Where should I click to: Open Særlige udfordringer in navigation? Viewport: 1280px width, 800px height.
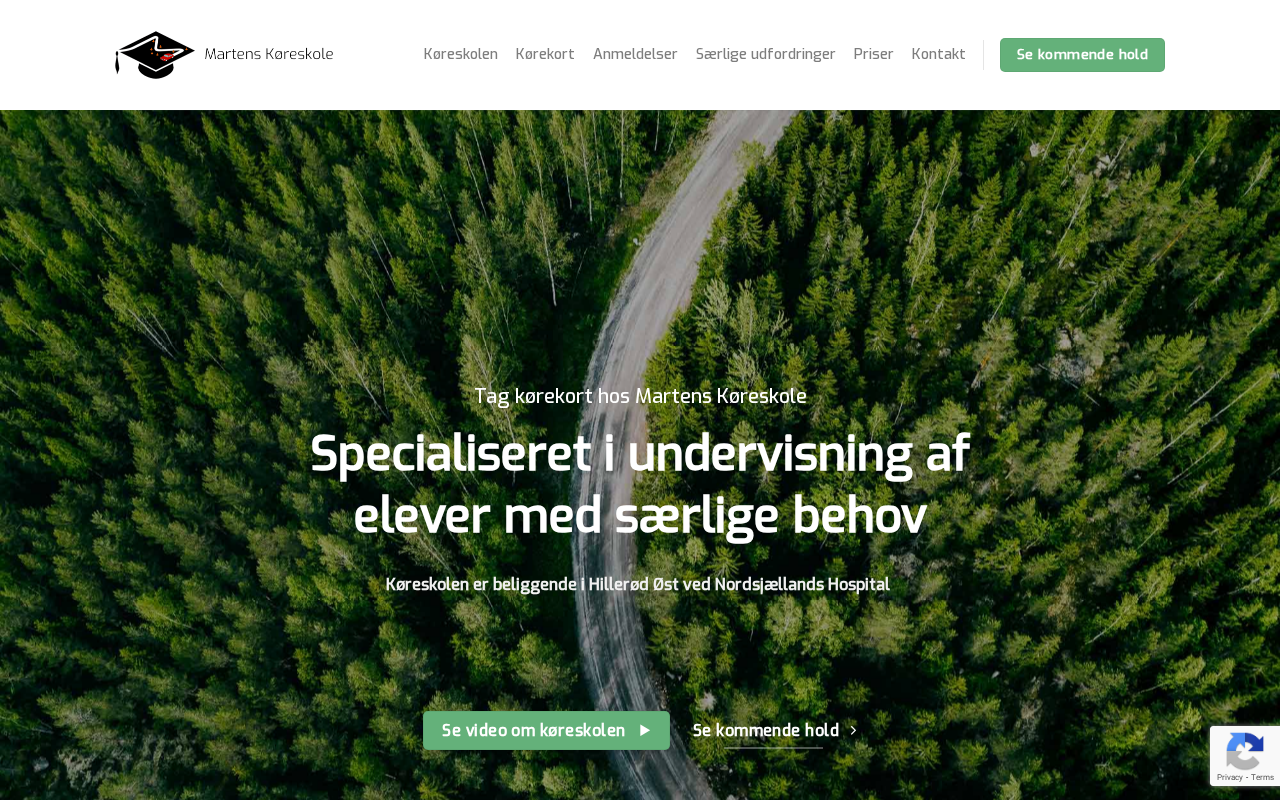pyautogui.click(x=765, y=54)
